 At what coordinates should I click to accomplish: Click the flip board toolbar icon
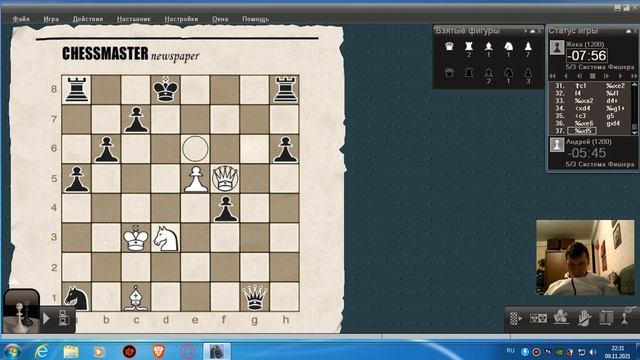(606, 318)
